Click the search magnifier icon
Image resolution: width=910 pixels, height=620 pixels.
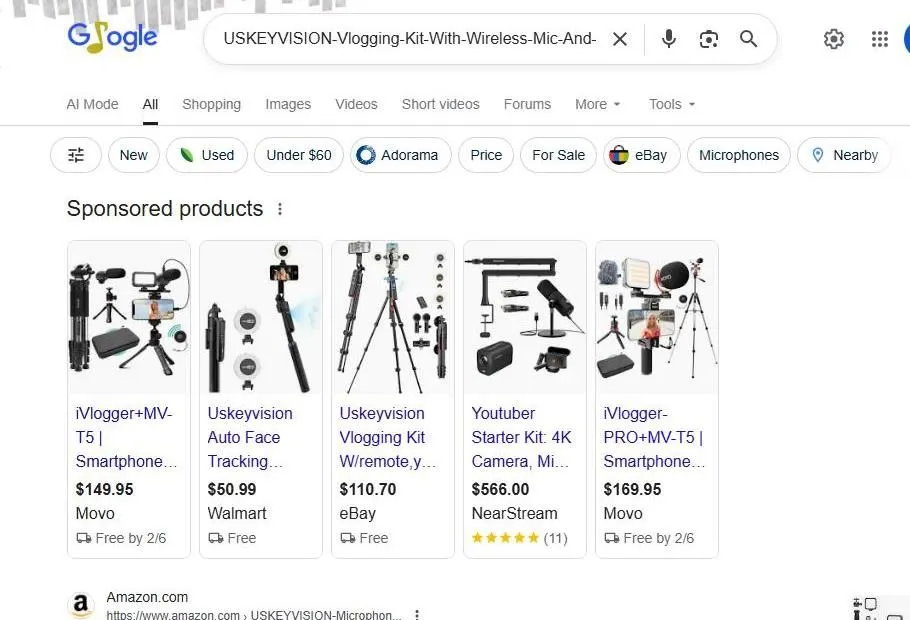point(748,39)
